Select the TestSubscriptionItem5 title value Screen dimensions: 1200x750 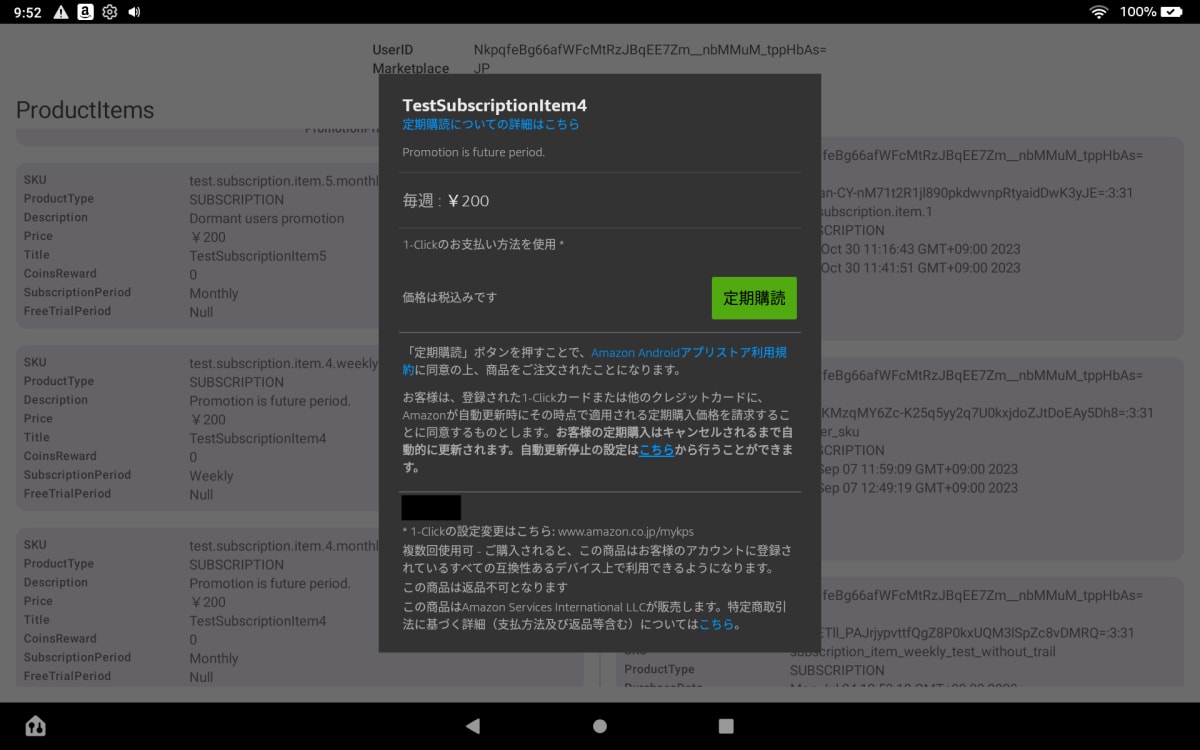pyautogui.click(x=258, y=256)
